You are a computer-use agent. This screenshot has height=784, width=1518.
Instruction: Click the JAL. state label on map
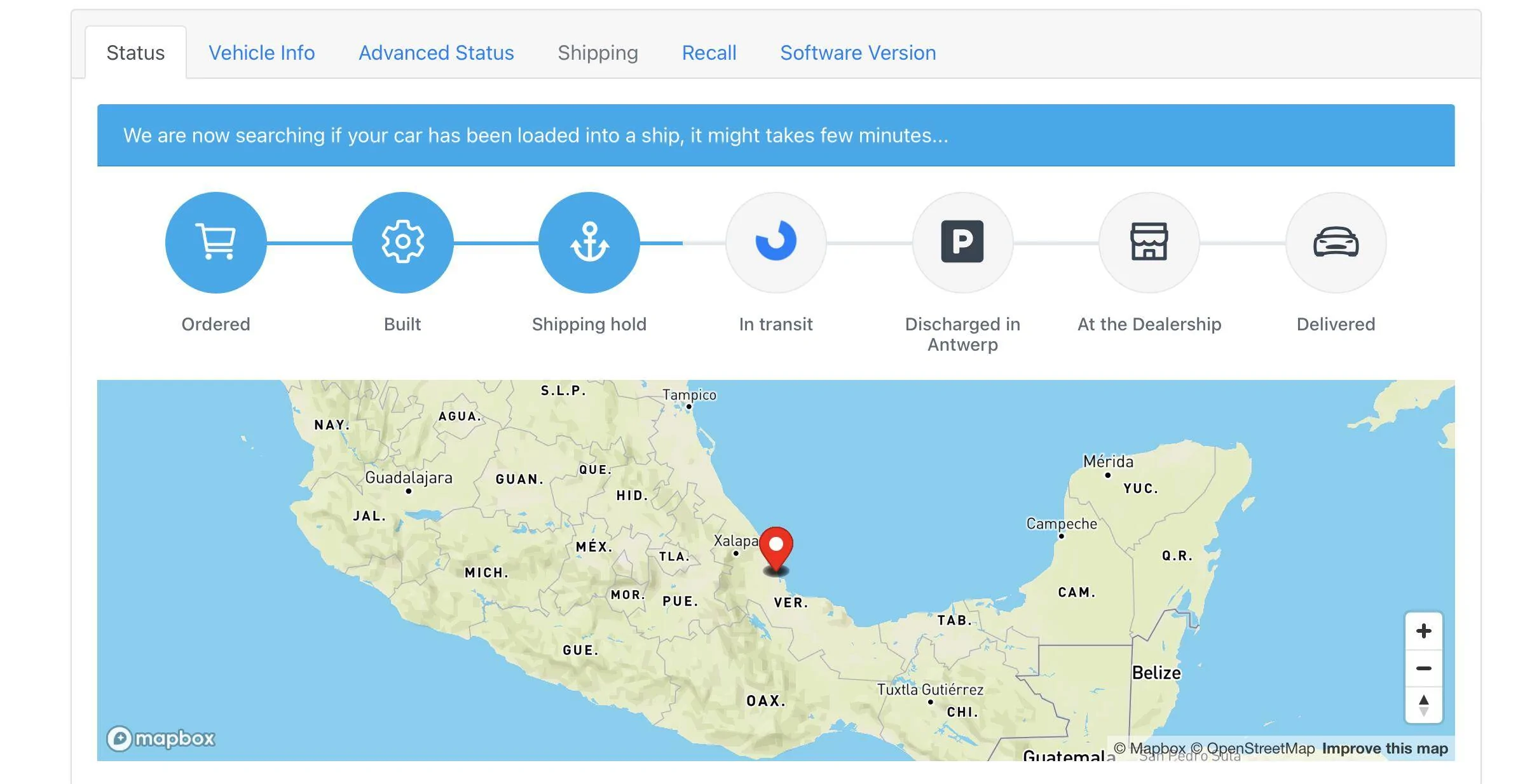[369, 516]
